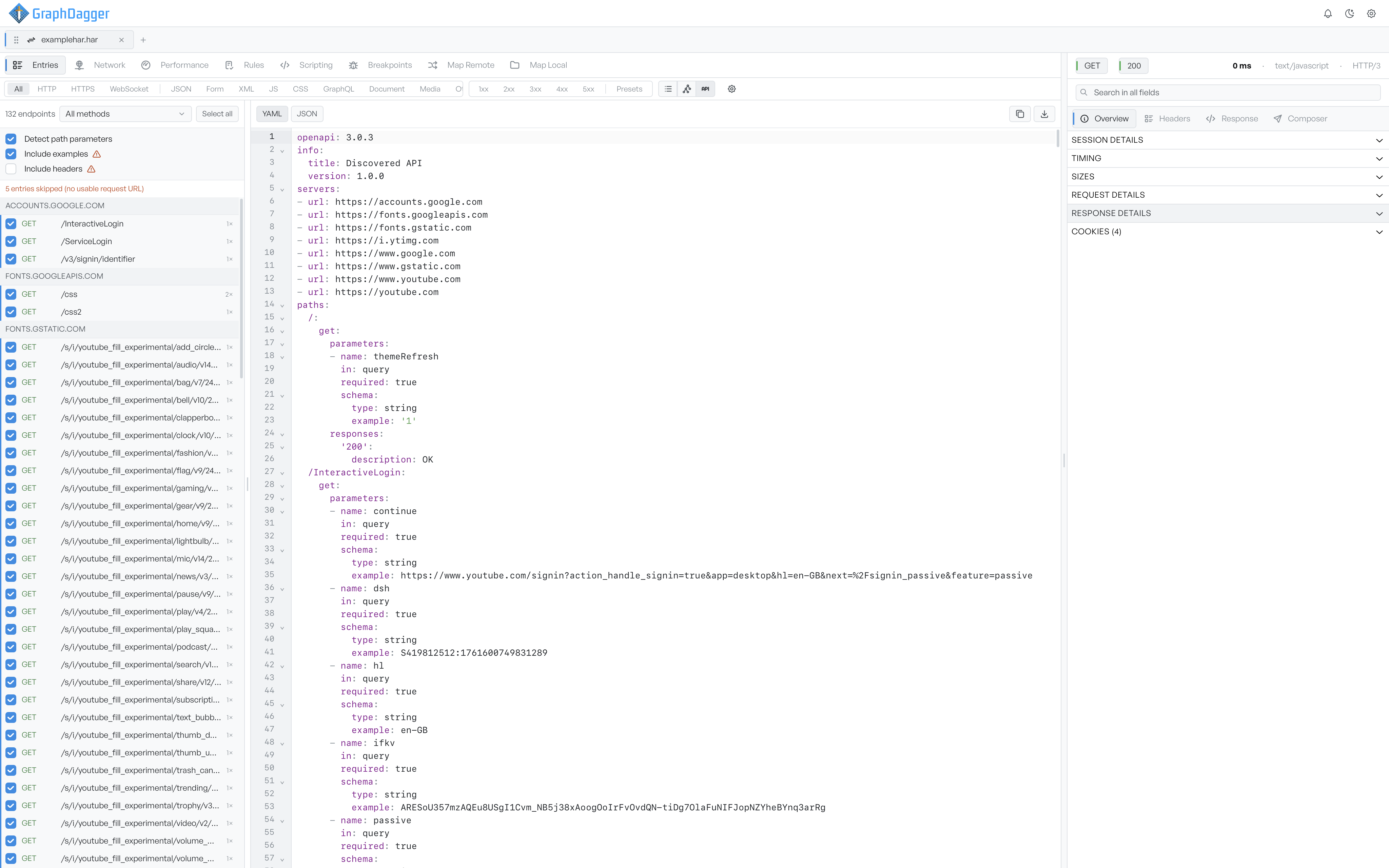Toggle Include examples checkbox
Viewport: 1389px width, 868px height.
[x=11, y=154]
